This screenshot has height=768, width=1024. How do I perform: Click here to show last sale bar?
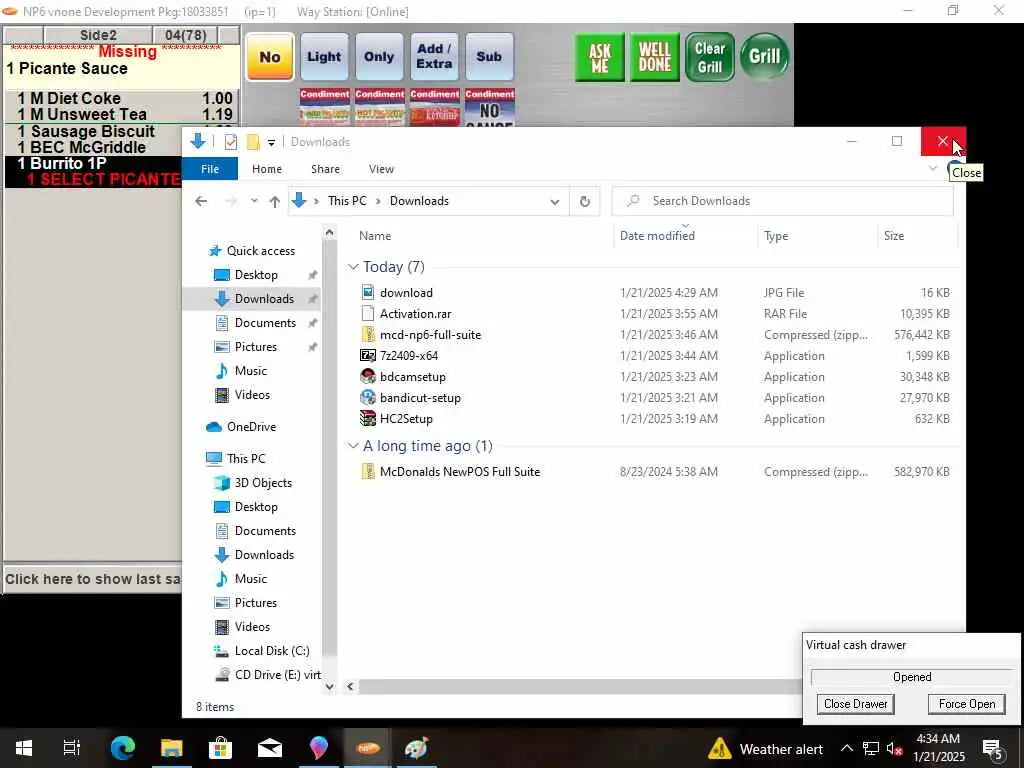(x=93, y=579)
